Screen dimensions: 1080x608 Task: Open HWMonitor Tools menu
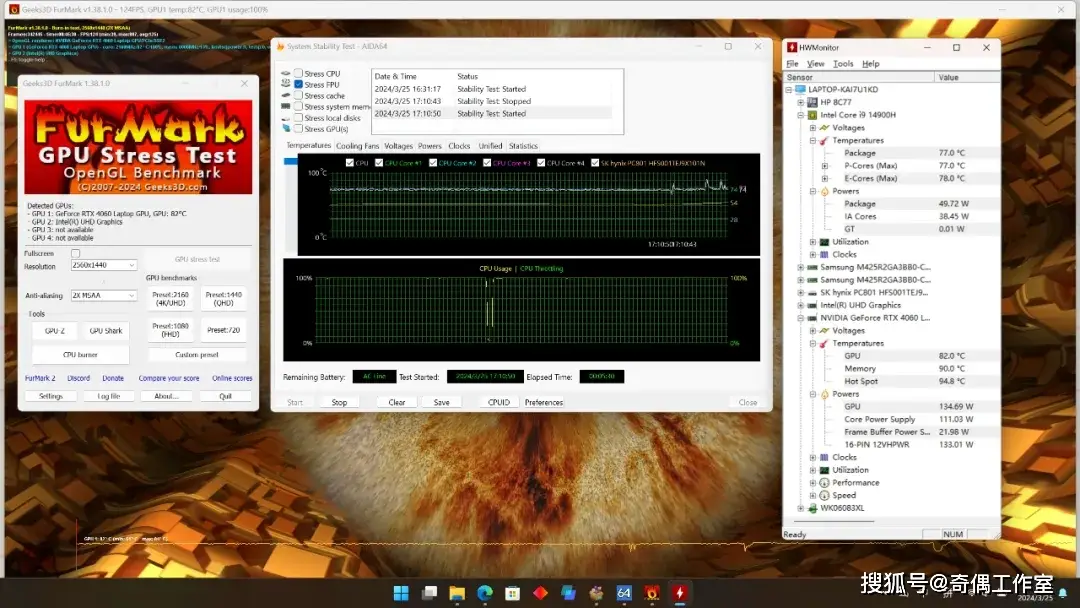pyautogui.click(x=843, y=63)
